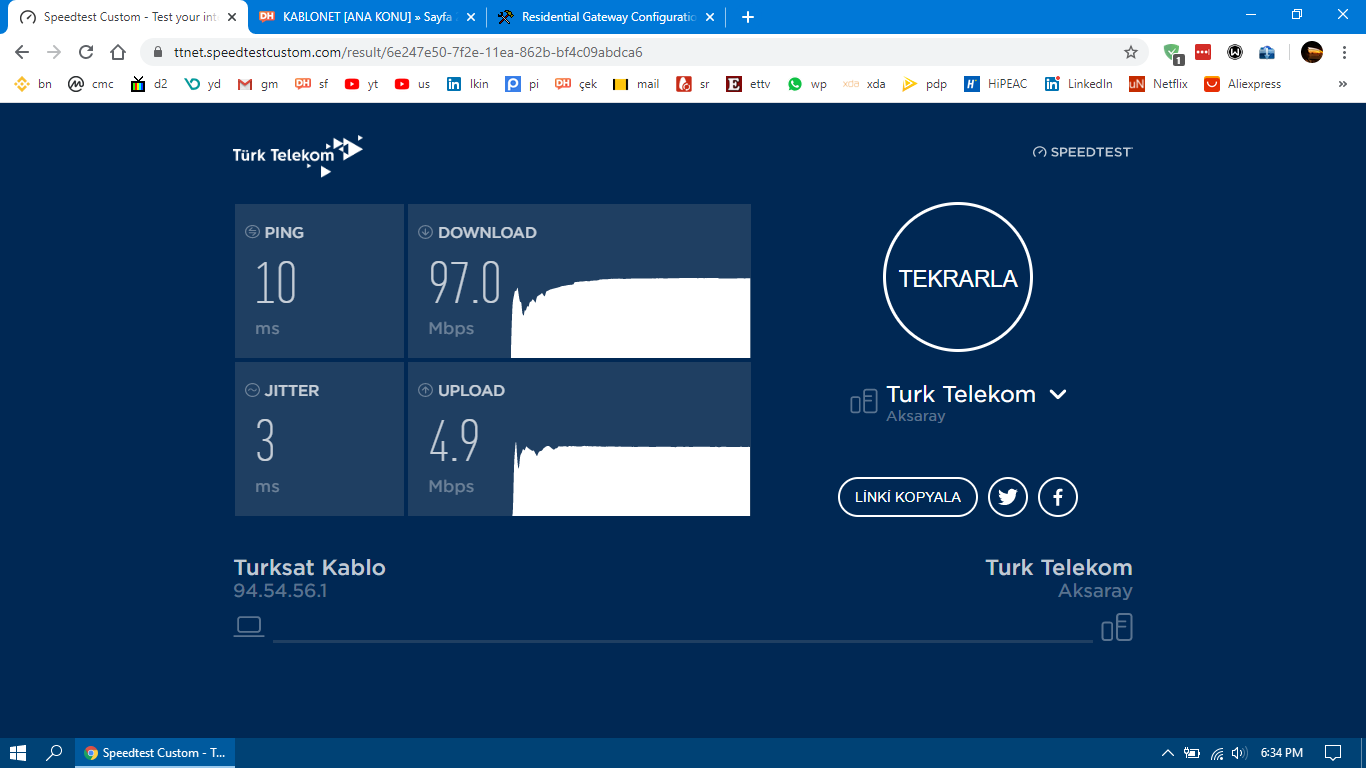Click the SPEEDTEST logo at top right
The width and height of the screenshot is (1366, 768).
[1082, 152]
